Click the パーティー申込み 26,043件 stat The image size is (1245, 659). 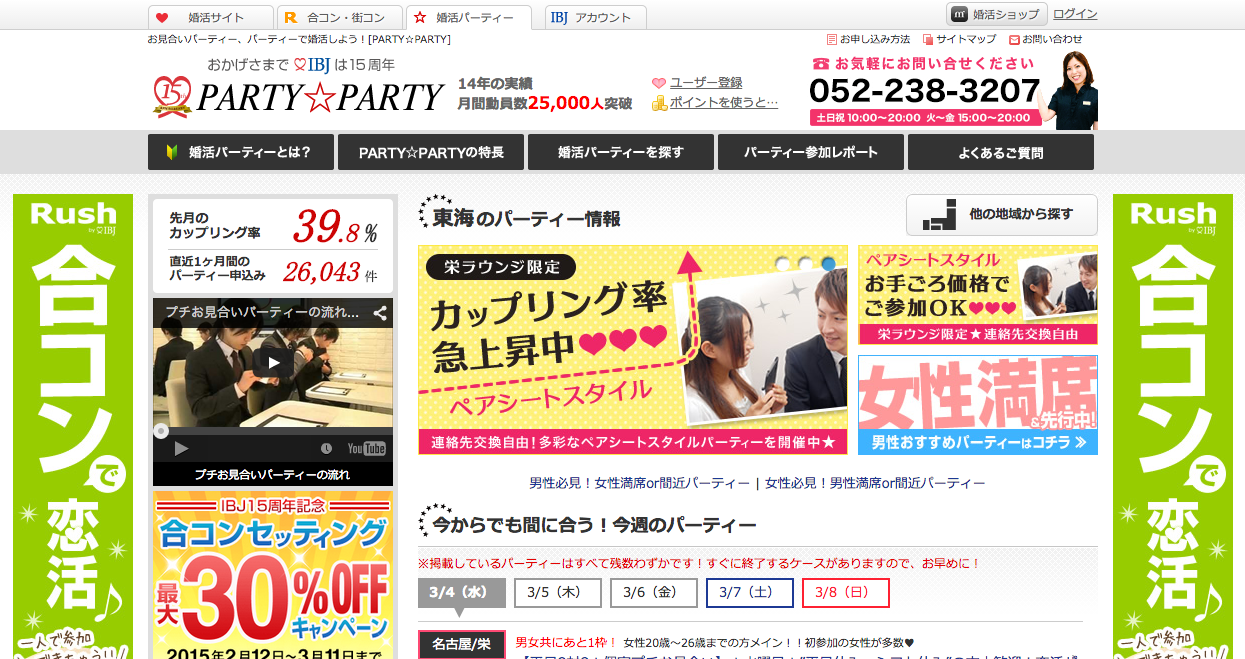[x=273, y=269]
